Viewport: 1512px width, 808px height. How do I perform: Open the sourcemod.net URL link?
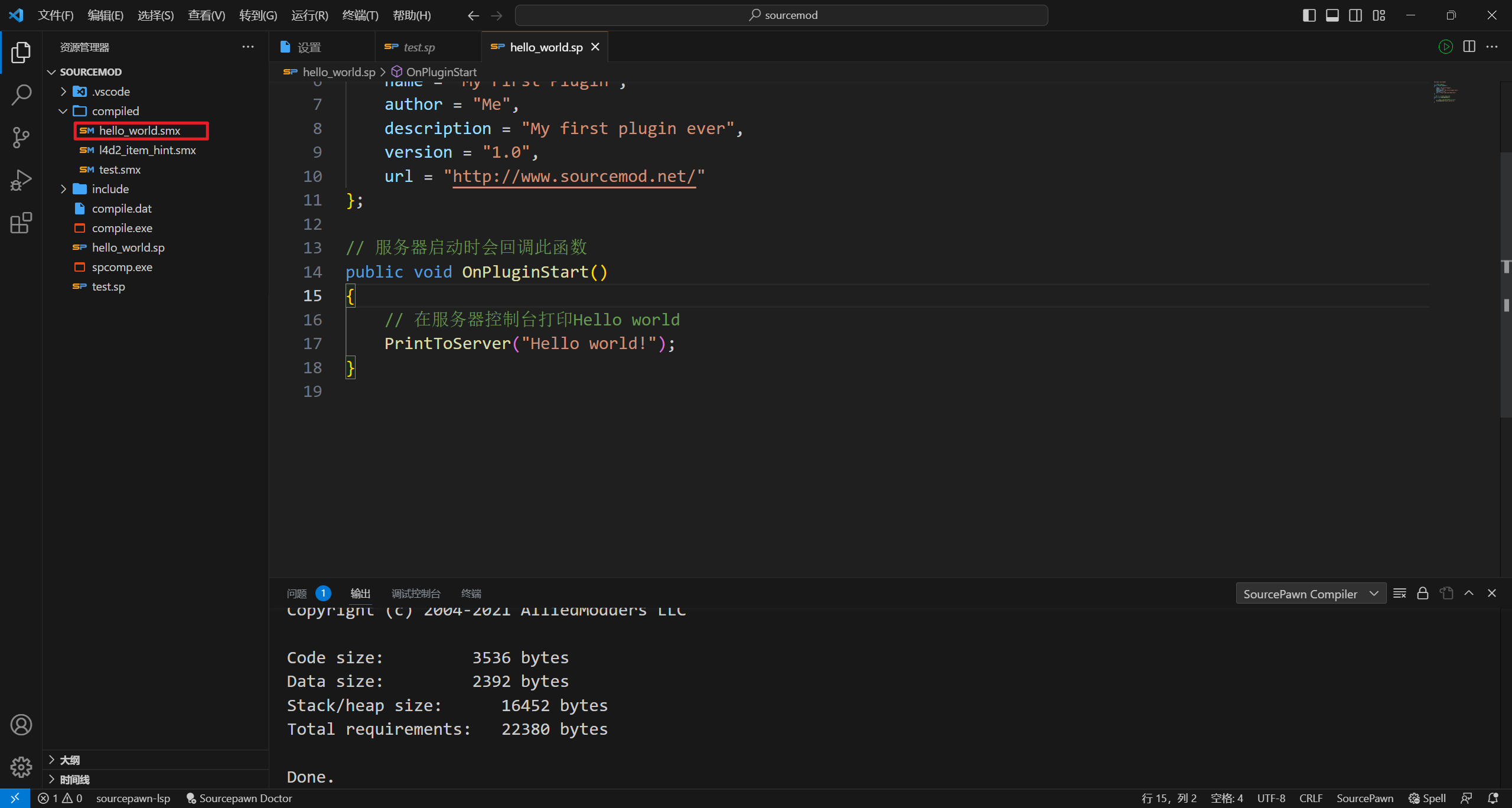pyautogui.click(x=574, y=177)
